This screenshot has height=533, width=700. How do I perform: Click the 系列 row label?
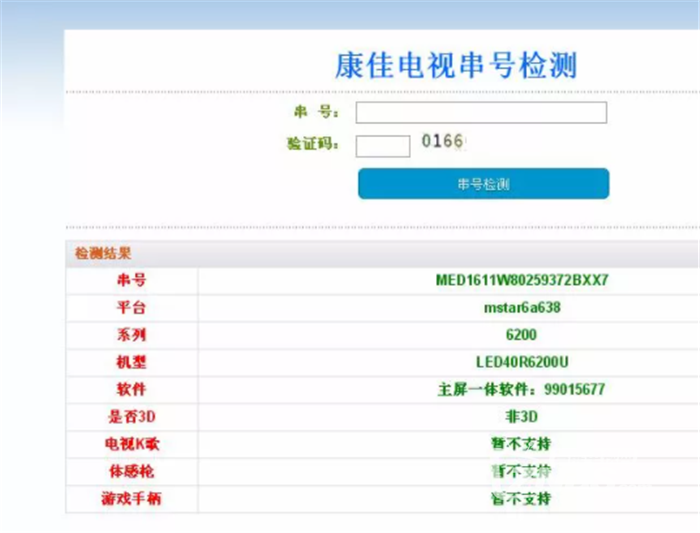point(131,335)
